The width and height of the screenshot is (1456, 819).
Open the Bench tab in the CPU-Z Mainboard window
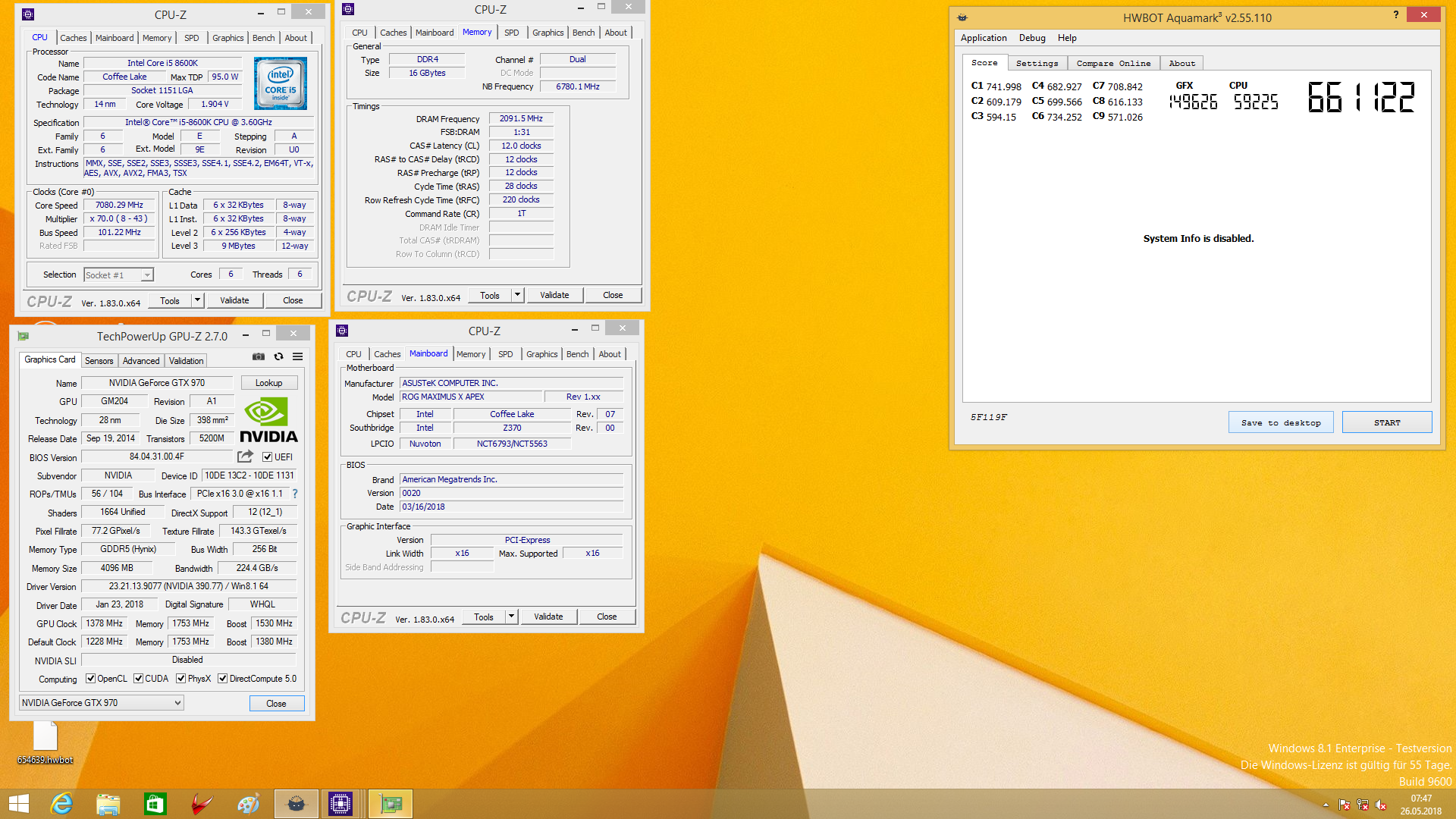click(x=577, y=354)
